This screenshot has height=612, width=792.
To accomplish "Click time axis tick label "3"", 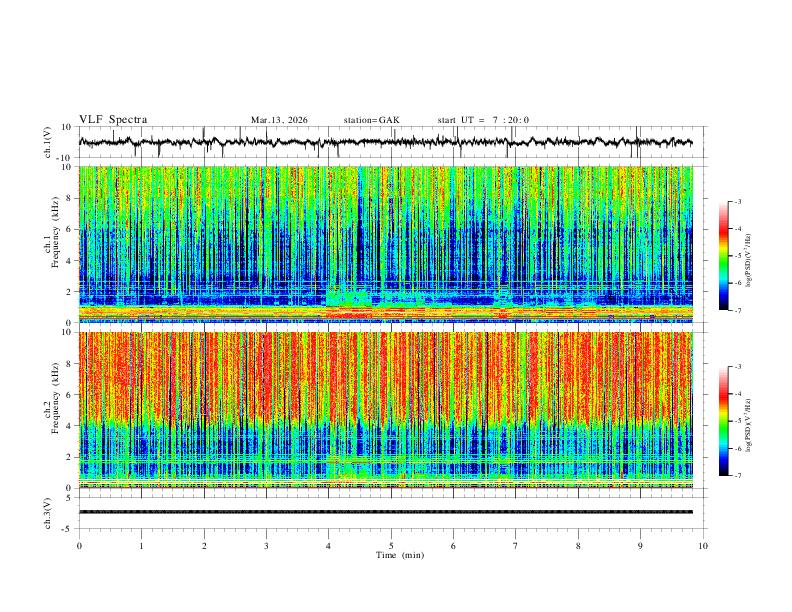I will (266, 546).
